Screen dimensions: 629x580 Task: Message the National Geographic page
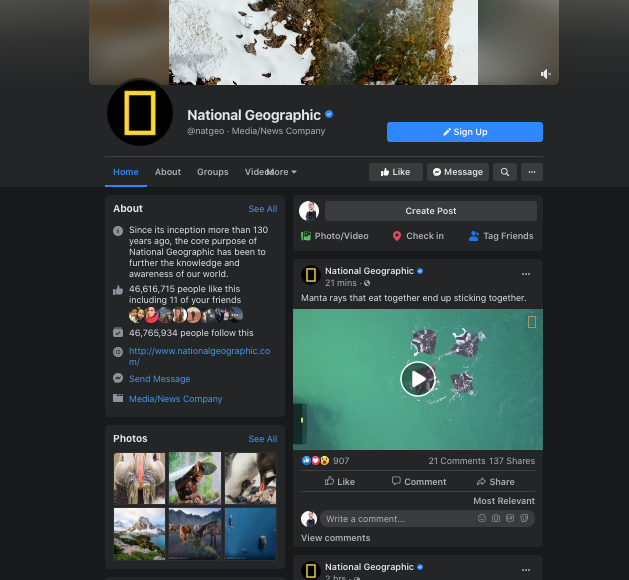click(458, 172)
